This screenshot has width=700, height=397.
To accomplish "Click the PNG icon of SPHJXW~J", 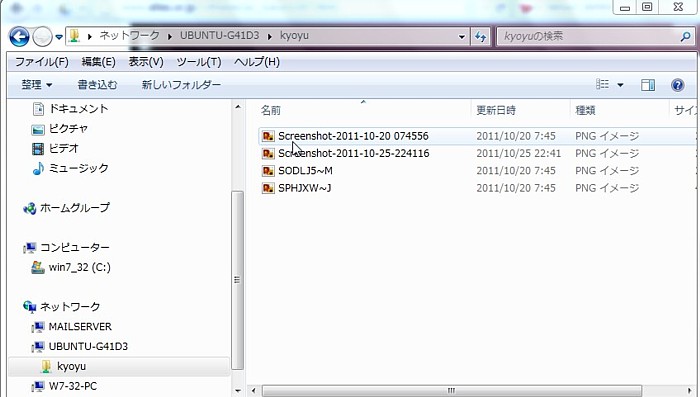I will pos(268,188).
